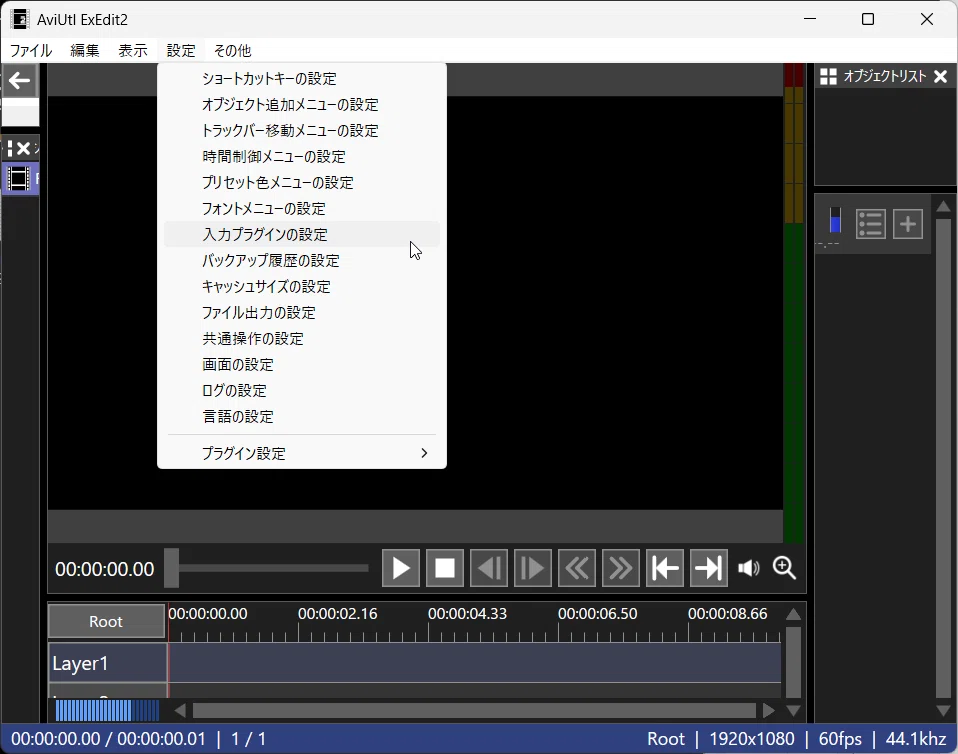This screenshot has height=754, width=958.
Task: Select the Layer1 header
Action: pyautogui.click(x=108, y=663)
